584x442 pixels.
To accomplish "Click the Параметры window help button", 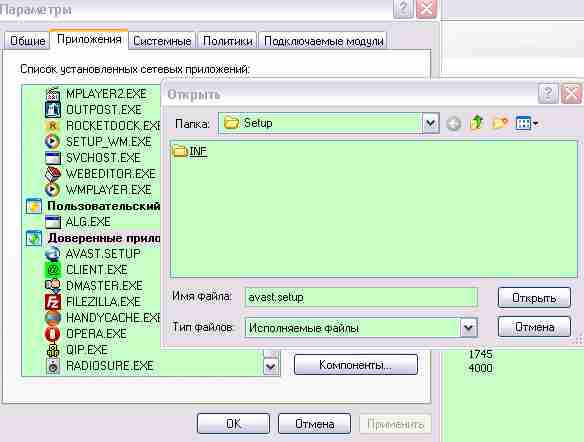I will pos(403,9).
